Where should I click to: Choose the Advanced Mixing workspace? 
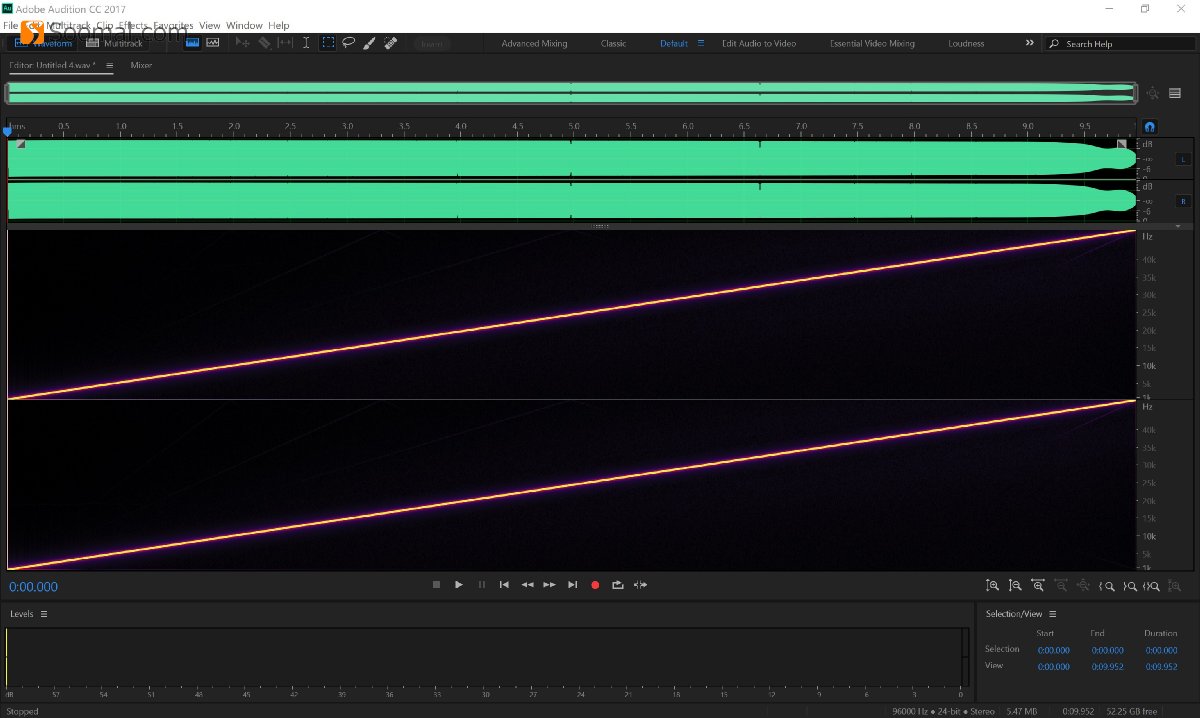[x=534, y=43]
